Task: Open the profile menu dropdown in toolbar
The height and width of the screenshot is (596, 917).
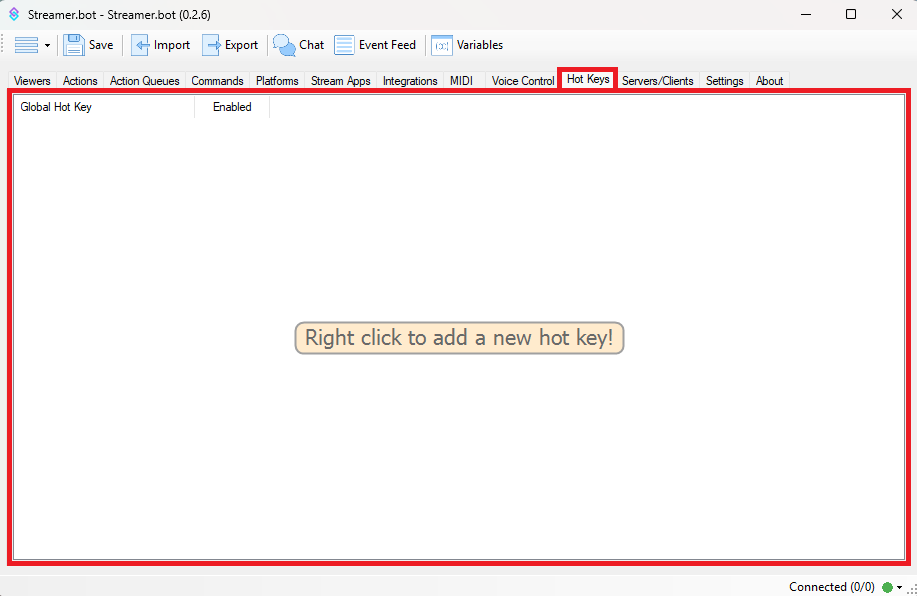Action: (x=32, y=45)
